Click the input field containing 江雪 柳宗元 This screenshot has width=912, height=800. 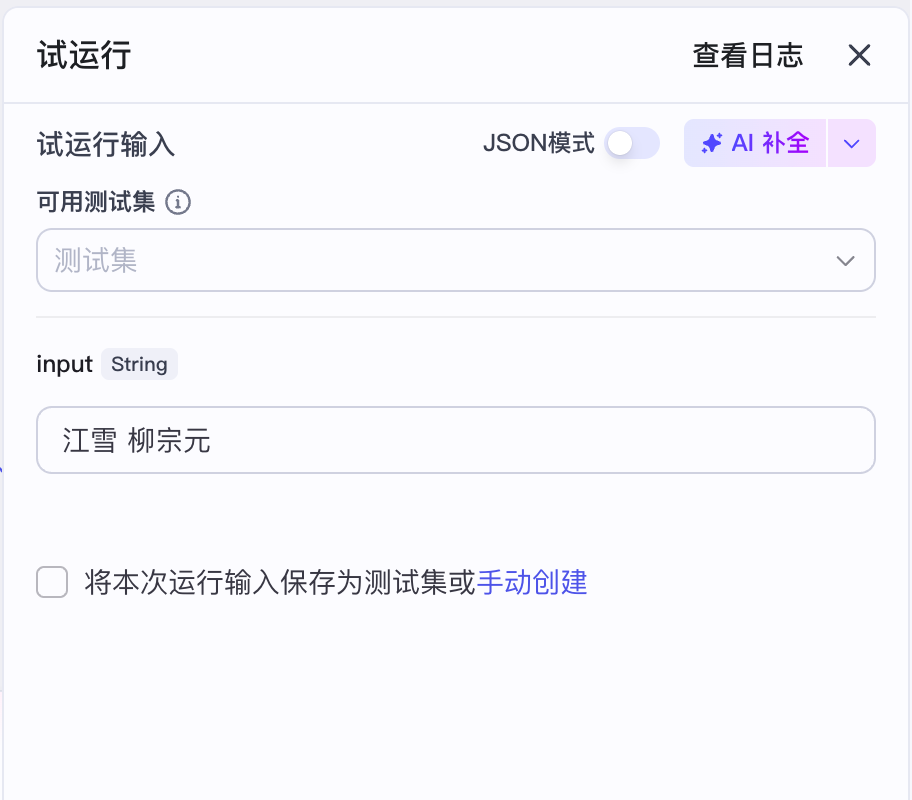456,440
